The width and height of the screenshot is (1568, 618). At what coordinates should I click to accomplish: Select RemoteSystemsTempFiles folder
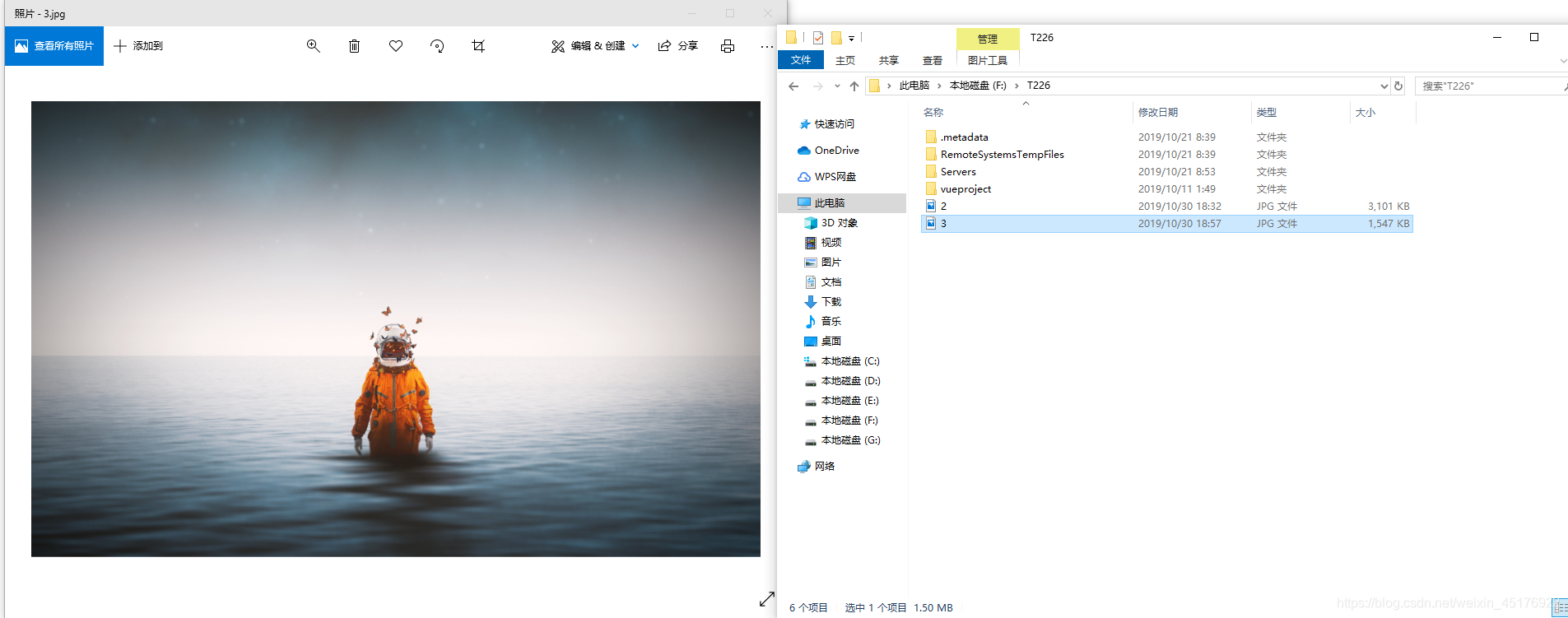(x=1167, y=155)
